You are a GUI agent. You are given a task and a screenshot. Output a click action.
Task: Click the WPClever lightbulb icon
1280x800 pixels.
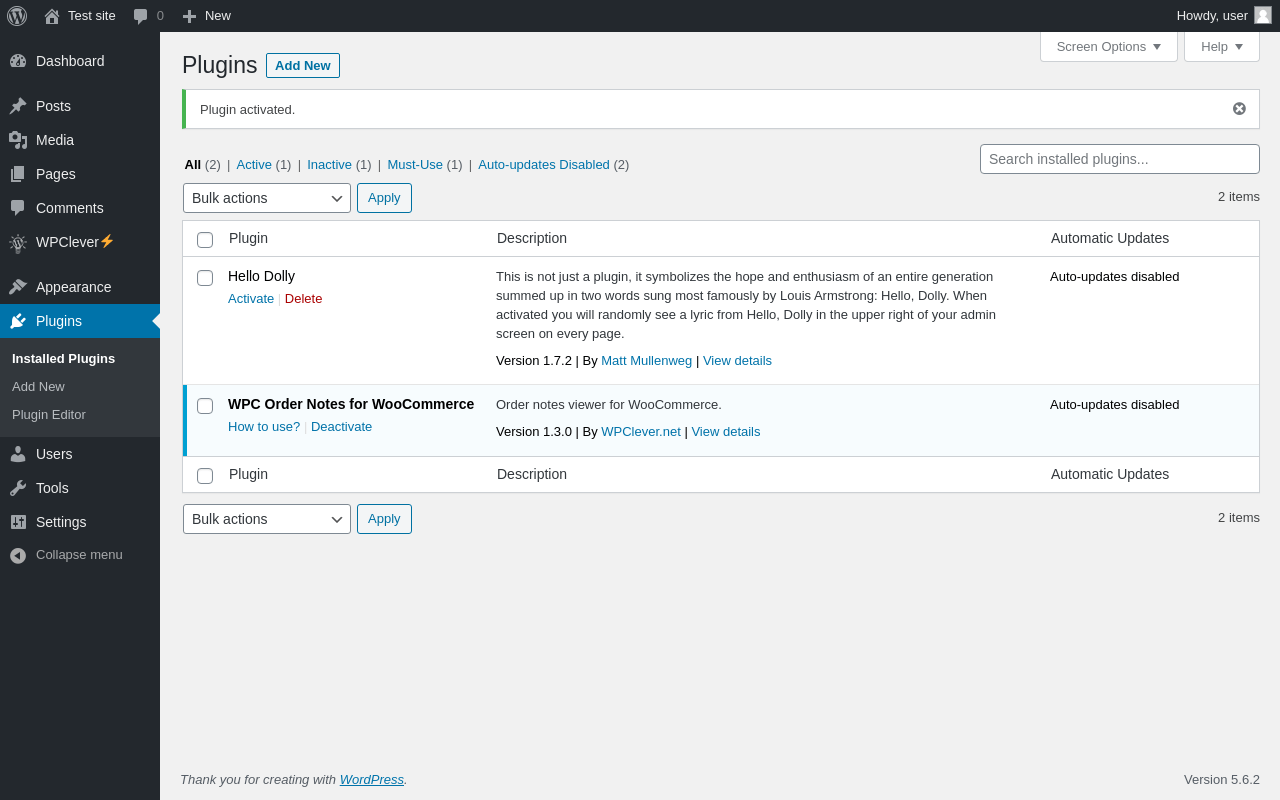coord(18,243)
